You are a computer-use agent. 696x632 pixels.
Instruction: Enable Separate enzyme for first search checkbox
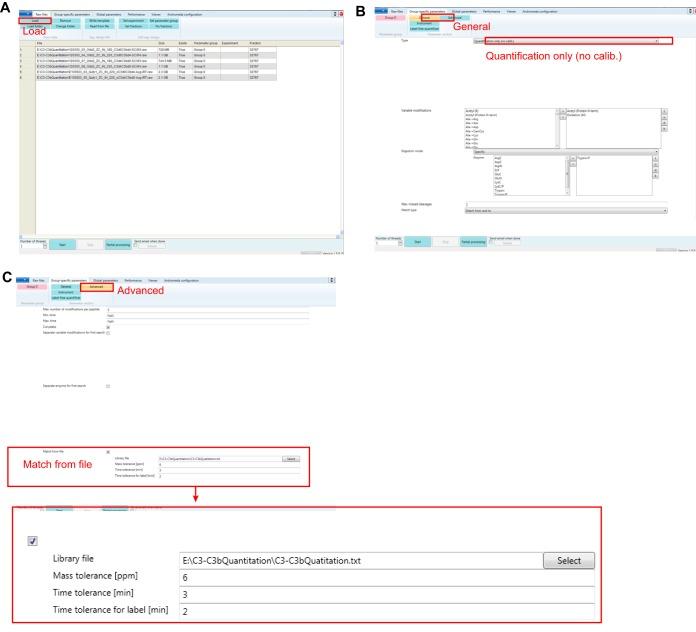[x=108, y=385]
